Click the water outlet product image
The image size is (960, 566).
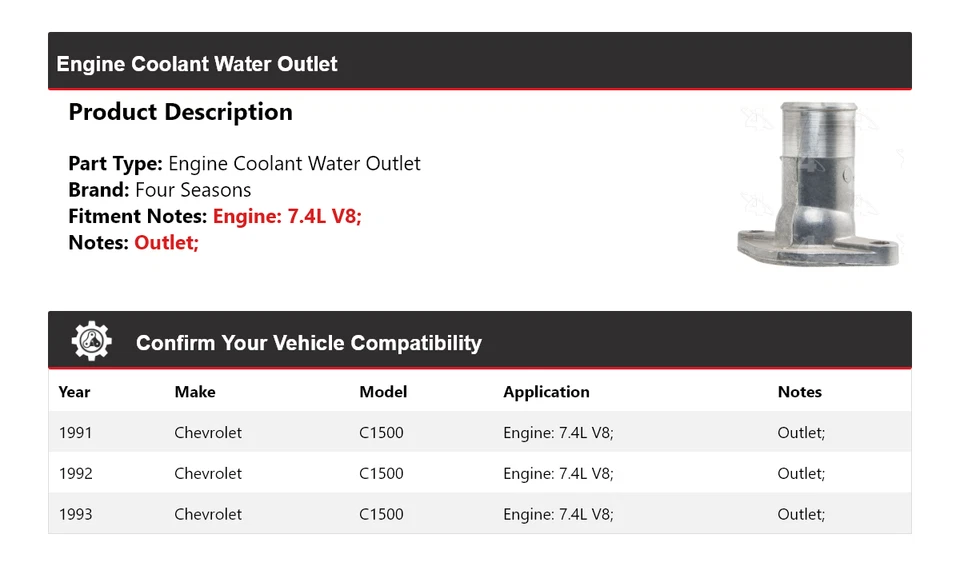pos(819,186)
